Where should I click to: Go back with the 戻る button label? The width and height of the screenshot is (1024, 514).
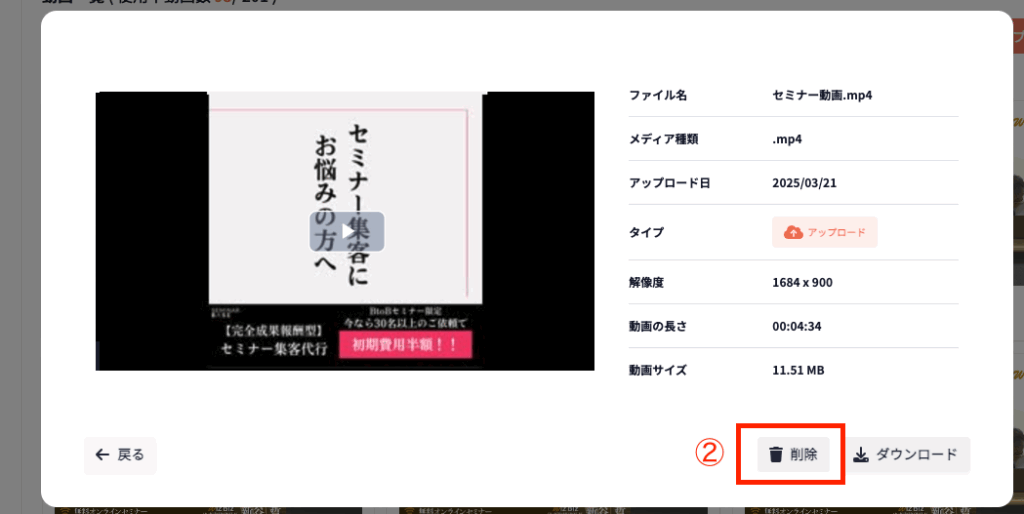point(131,455)
